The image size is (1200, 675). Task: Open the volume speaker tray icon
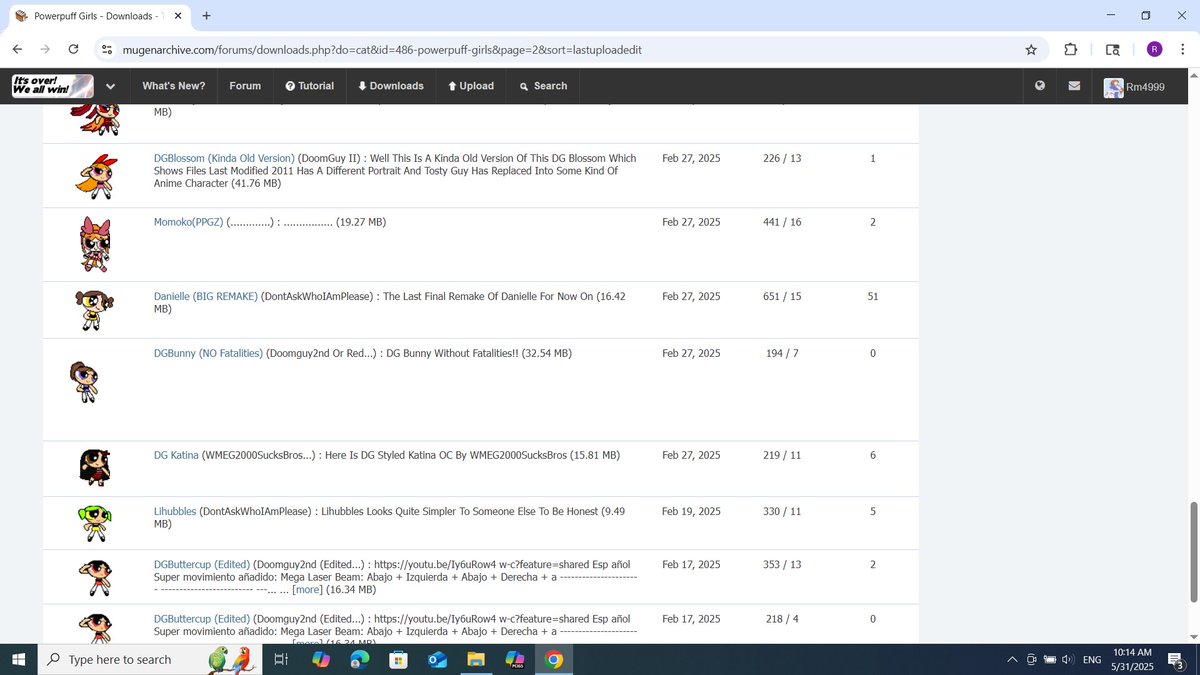tap(1067, 659)
